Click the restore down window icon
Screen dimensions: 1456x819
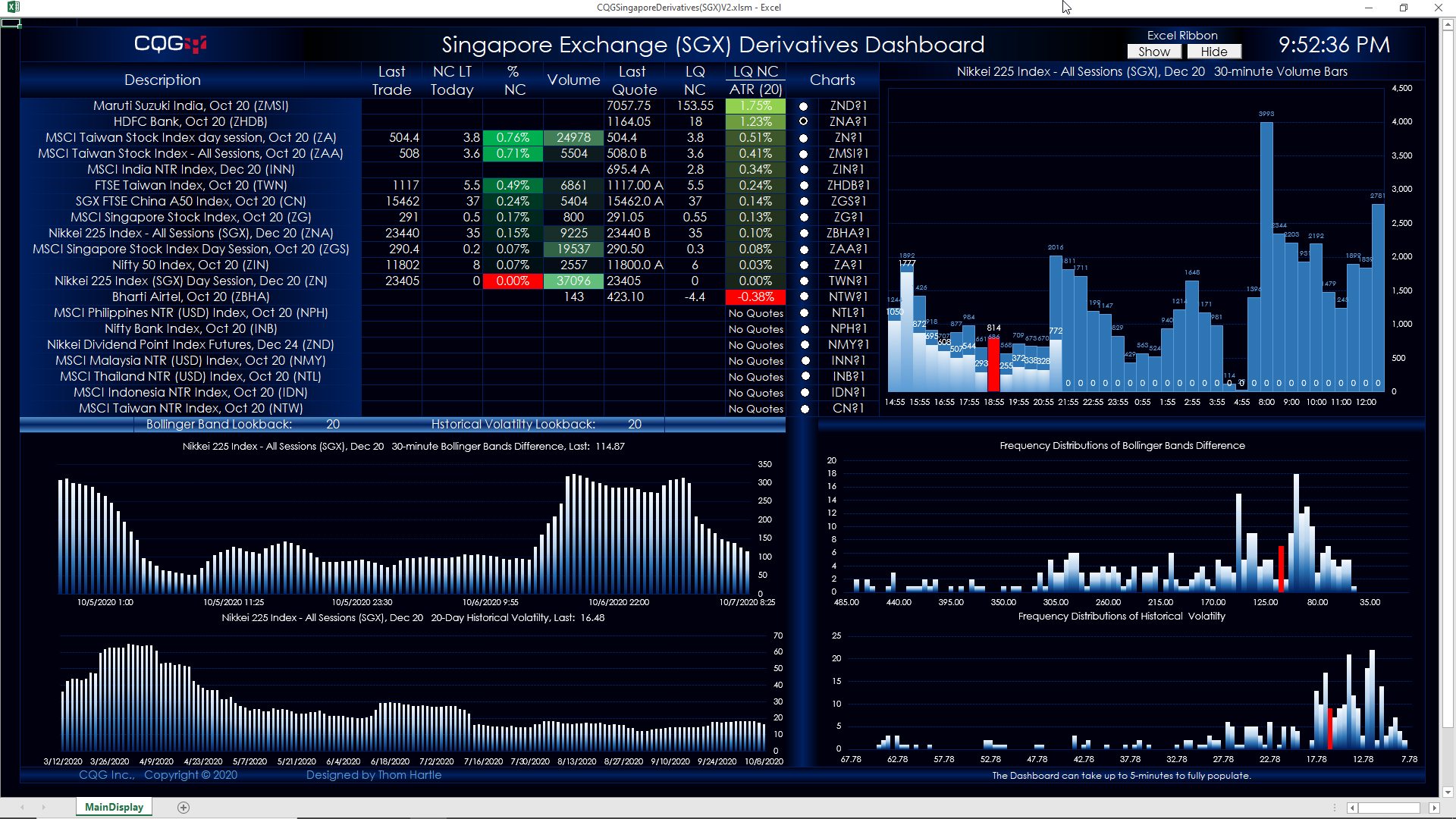tap(1404, 8)
